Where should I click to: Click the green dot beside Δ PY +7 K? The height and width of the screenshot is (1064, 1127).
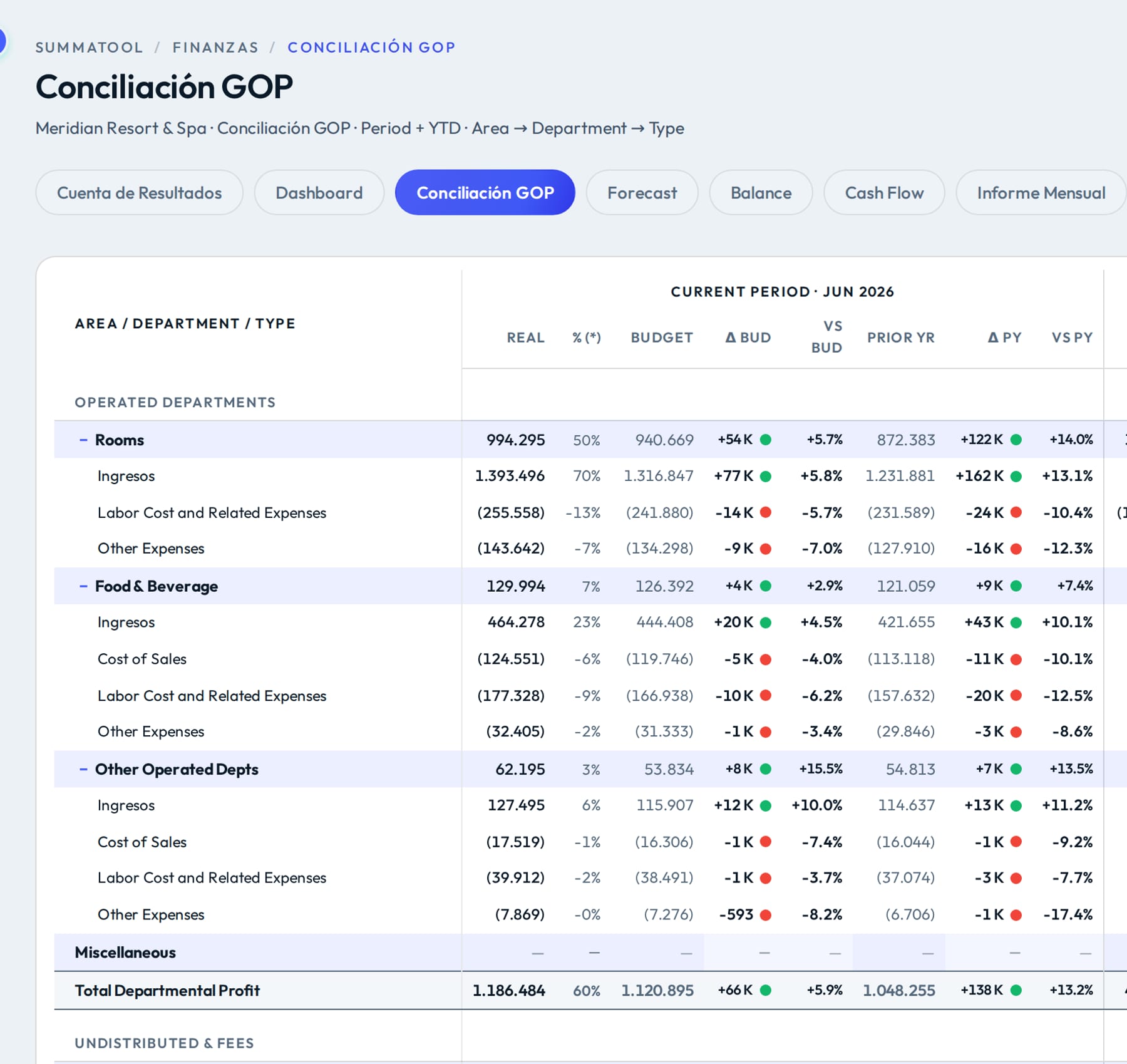pyautogui.click(x=1016, y=768)
